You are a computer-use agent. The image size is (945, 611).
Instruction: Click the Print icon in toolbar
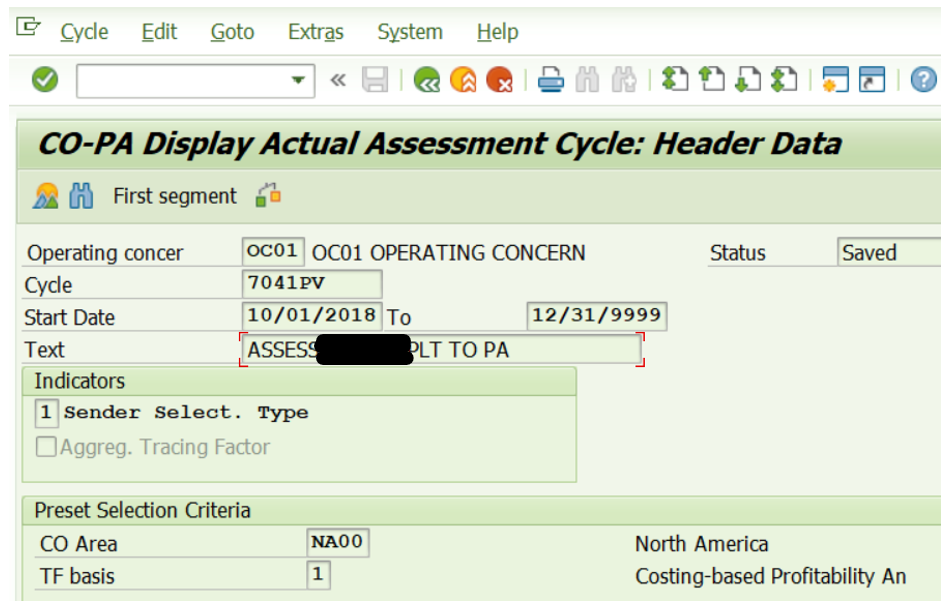(551, 80)
